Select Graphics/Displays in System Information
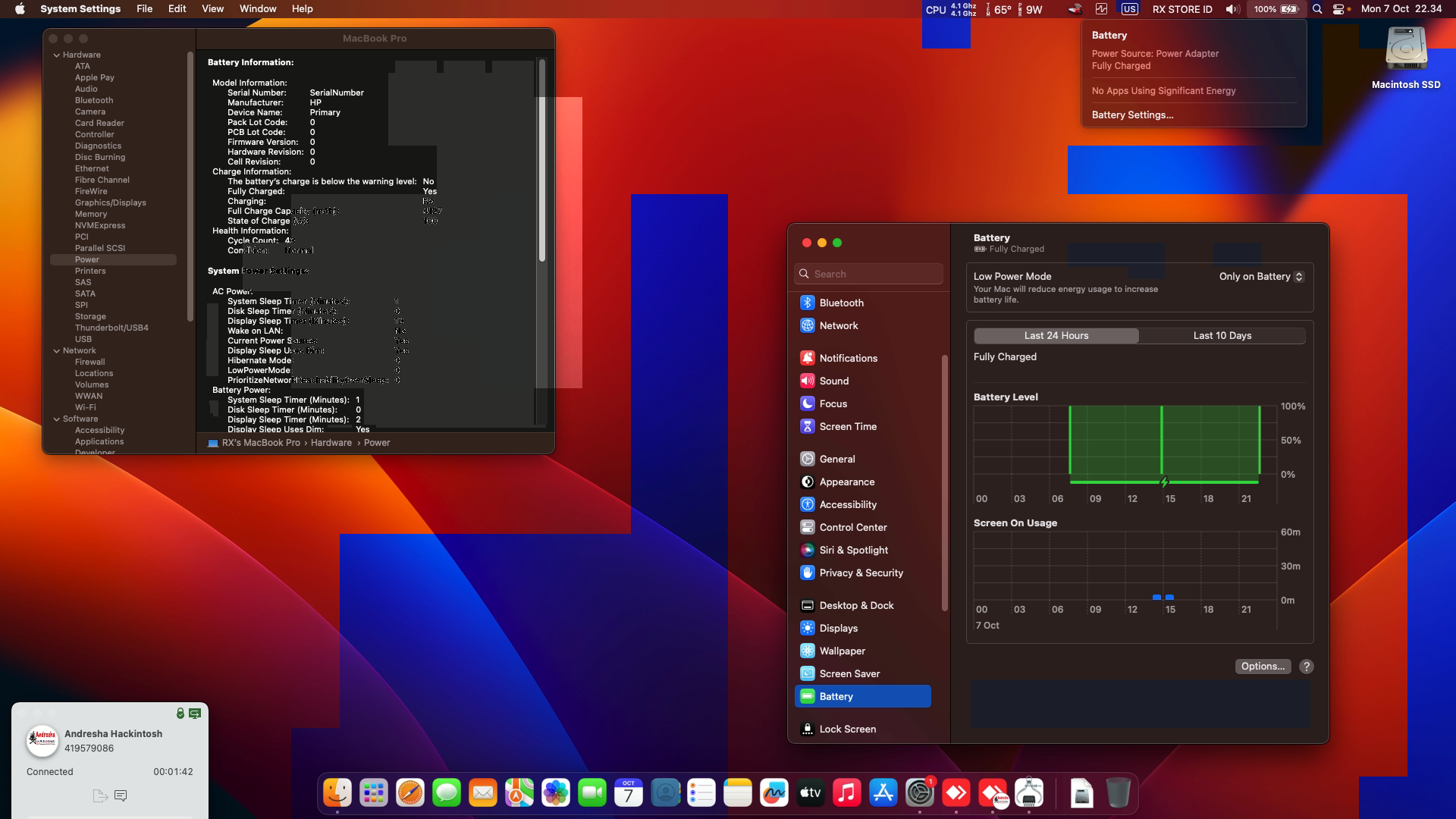 (x=111, y=202)
